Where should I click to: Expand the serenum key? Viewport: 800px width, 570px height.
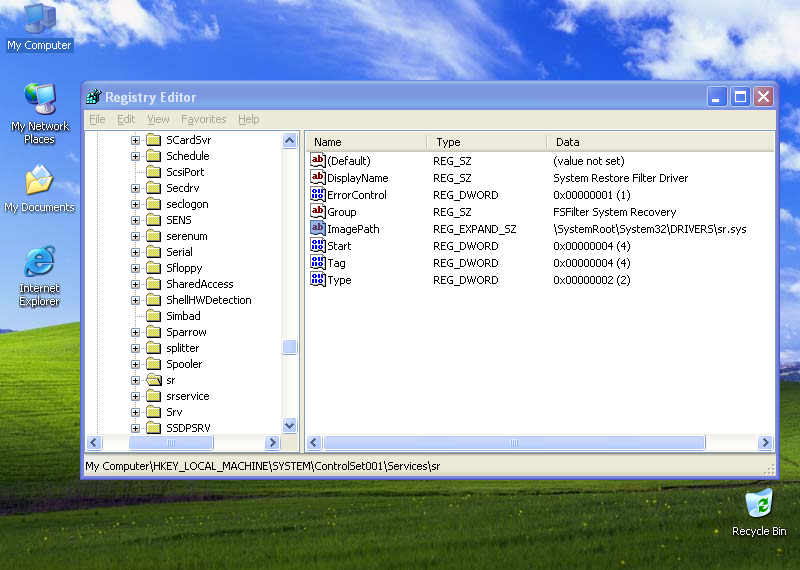point(135,236)
